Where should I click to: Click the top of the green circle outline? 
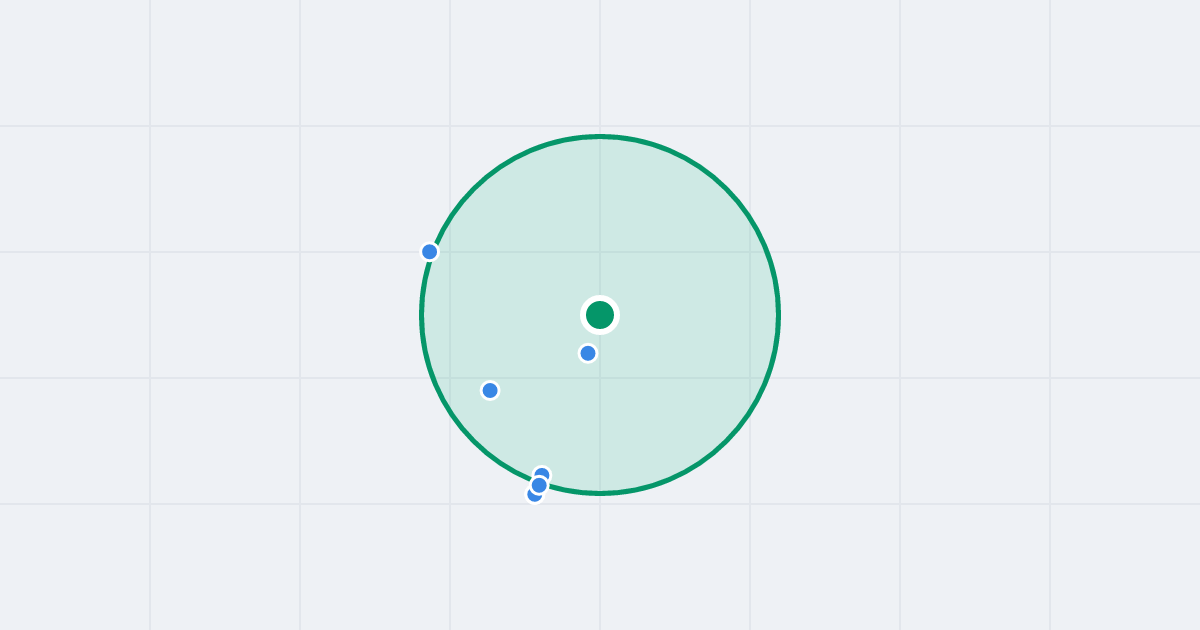pyautogui.click(x=600, y=136)
